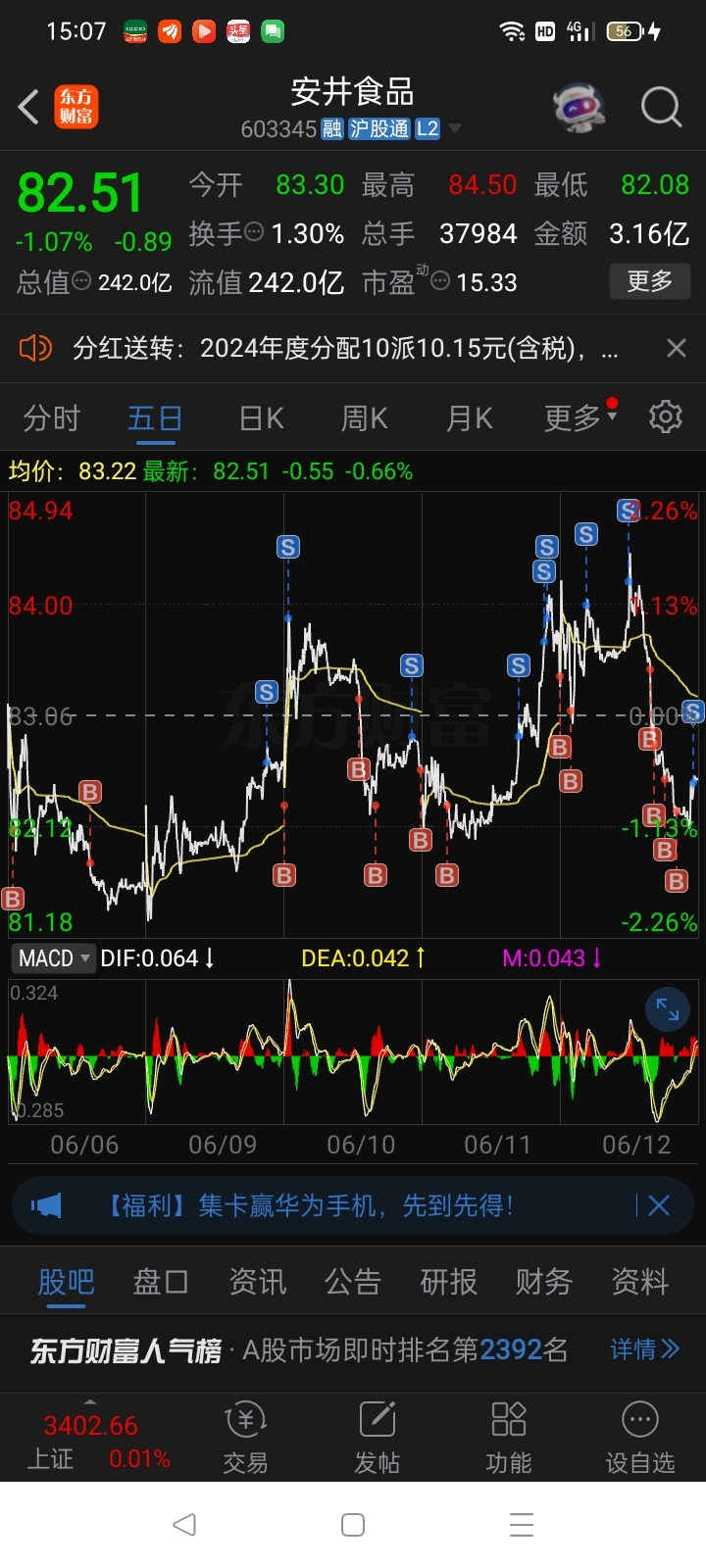
Task: Tap Android back navigation button
Action: (184, 1525)
